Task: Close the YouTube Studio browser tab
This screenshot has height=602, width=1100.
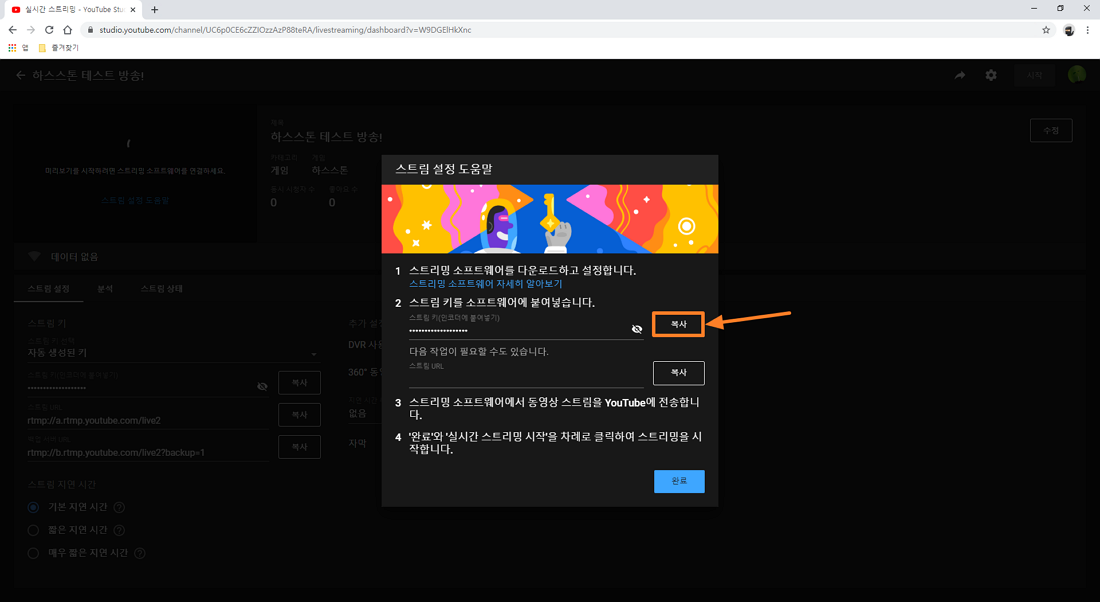Action: click(x=133, y=10)
